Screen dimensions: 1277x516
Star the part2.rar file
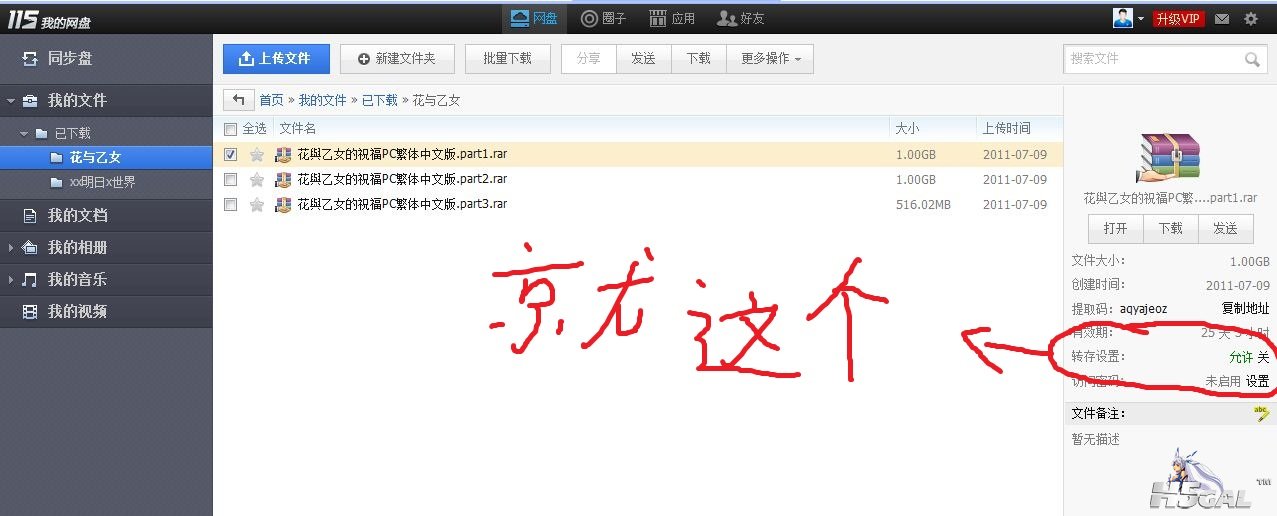[x=257, y=180]
